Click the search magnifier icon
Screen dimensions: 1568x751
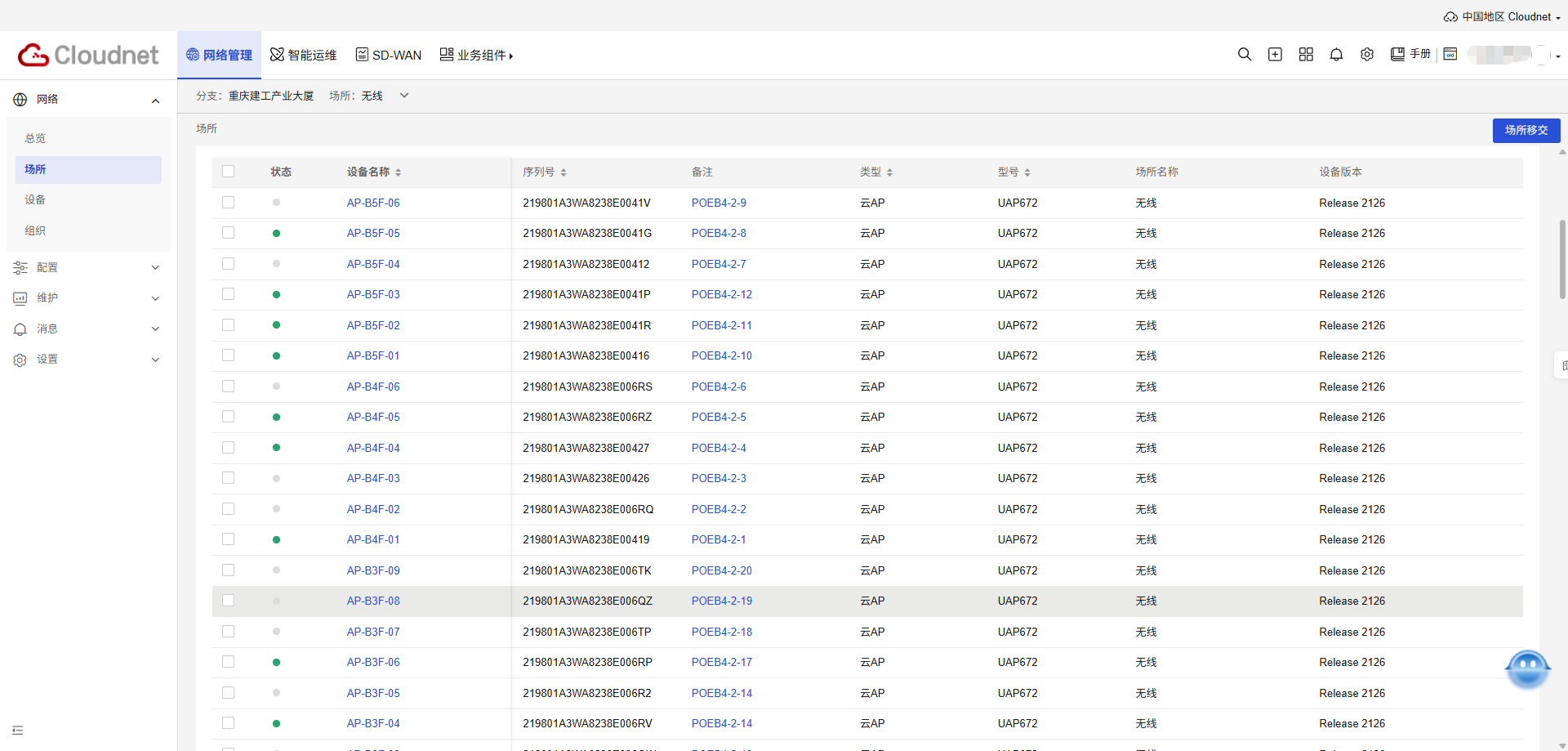pos(1244,54)
